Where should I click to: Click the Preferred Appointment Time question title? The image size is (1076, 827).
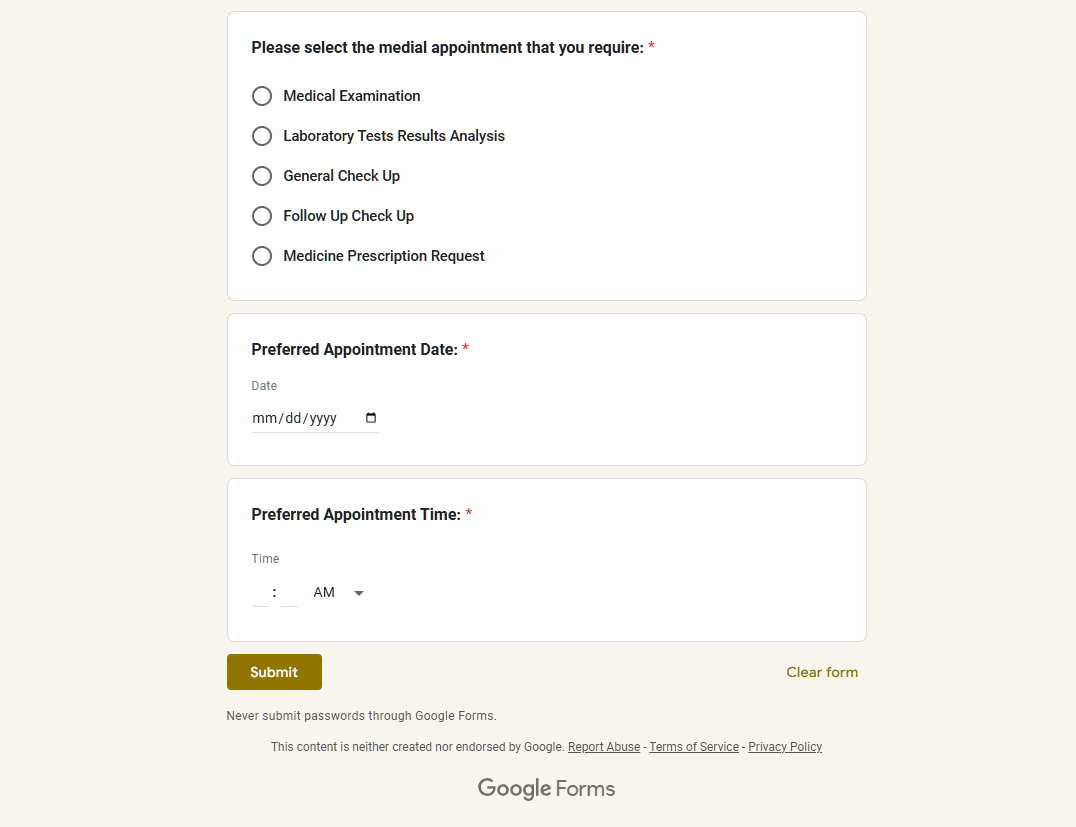coord(356,514)
